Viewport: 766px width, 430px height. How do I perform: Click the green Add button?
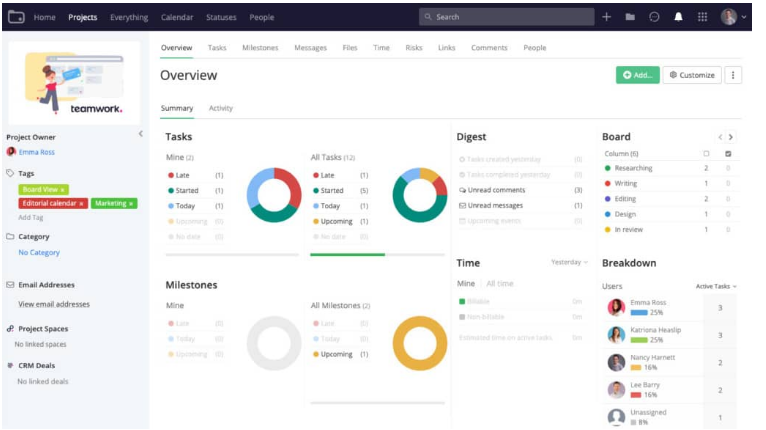pos(637,75)
